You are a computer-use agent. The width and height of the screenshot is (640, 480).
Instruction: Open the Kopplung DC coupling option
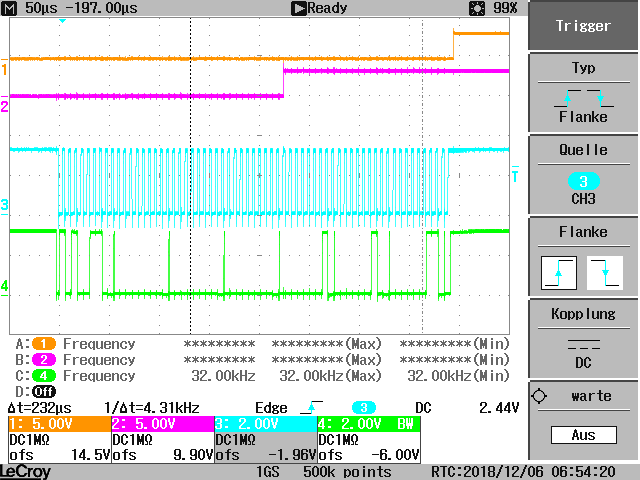(x=583, y=338)
